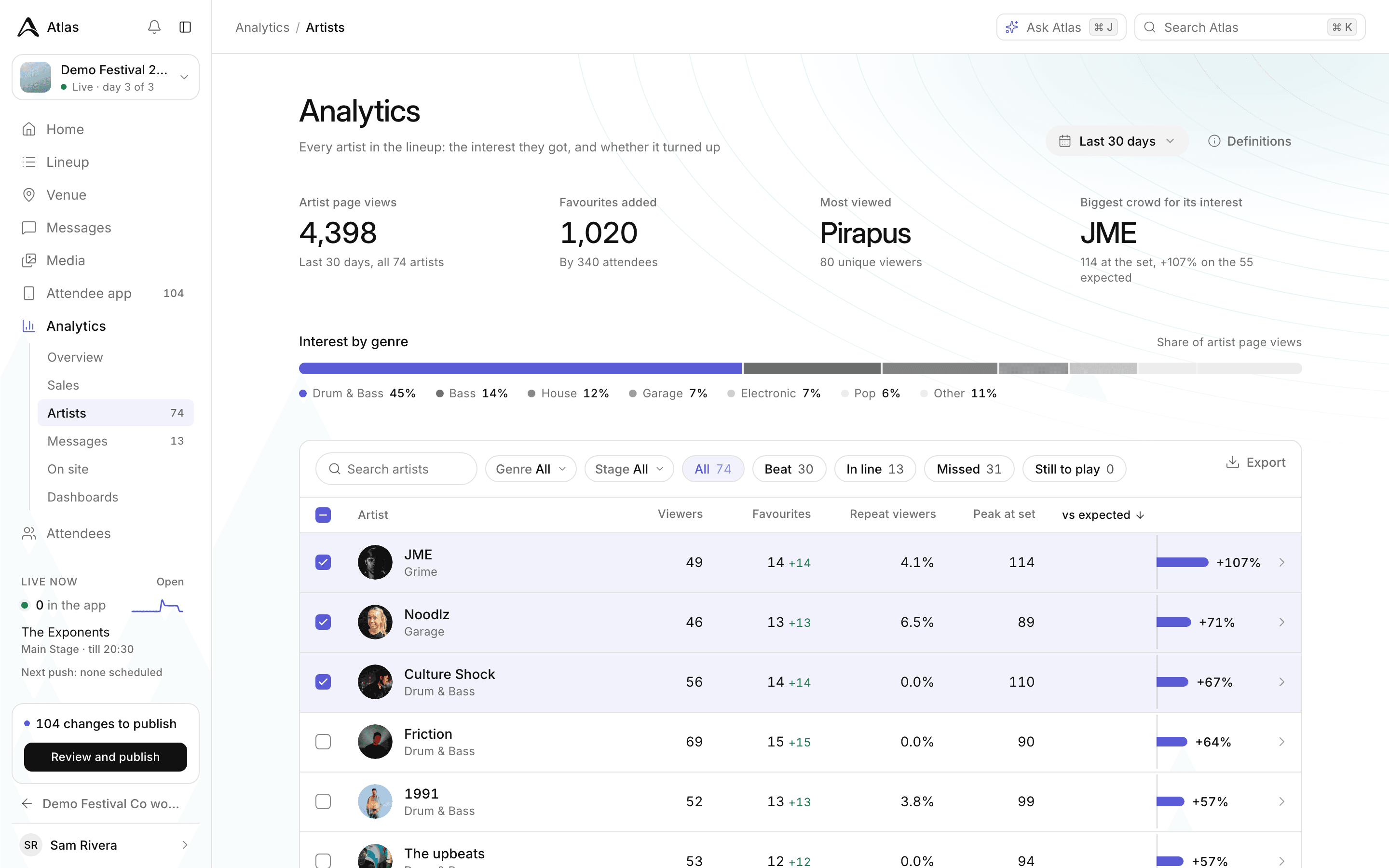Expand Noodlz row details chevron
Image resolution: width=1389 pixels, height=868 pixels.
[1281, 622]
